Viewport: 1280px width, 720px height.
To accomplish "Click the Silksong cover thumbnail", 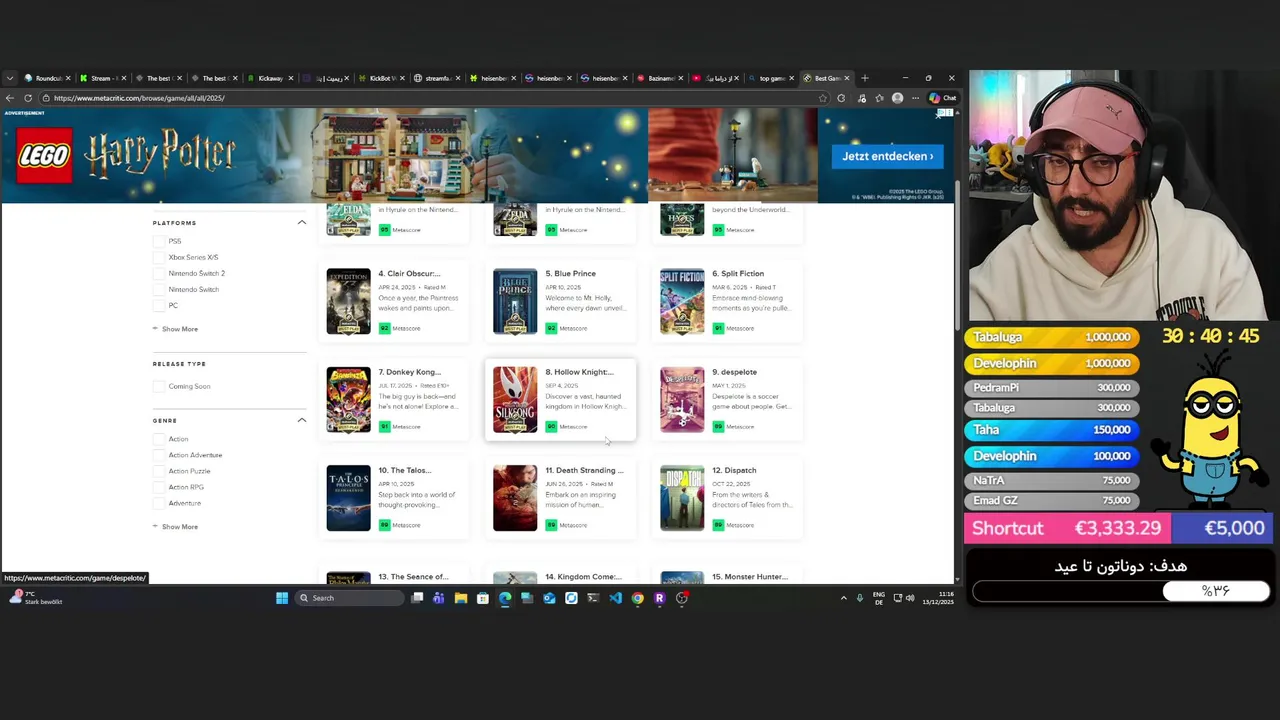I will point(515,399).
